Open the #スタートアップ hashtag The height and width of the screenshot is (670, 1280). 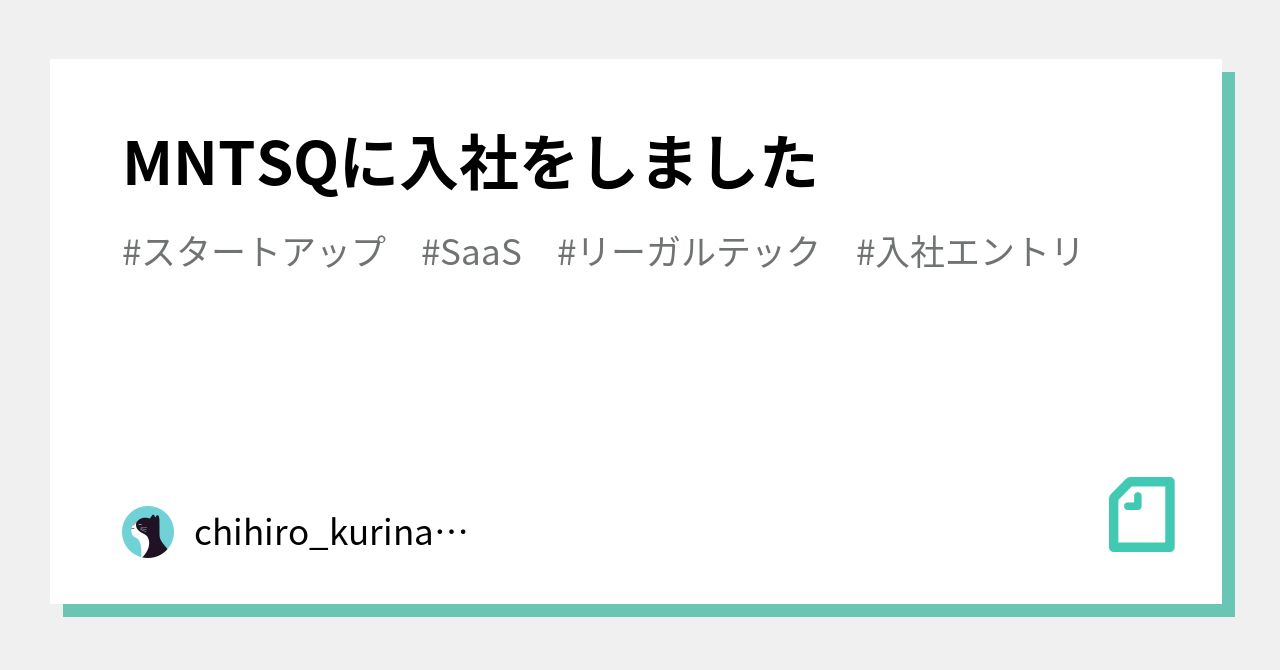(x=253, y=252)
